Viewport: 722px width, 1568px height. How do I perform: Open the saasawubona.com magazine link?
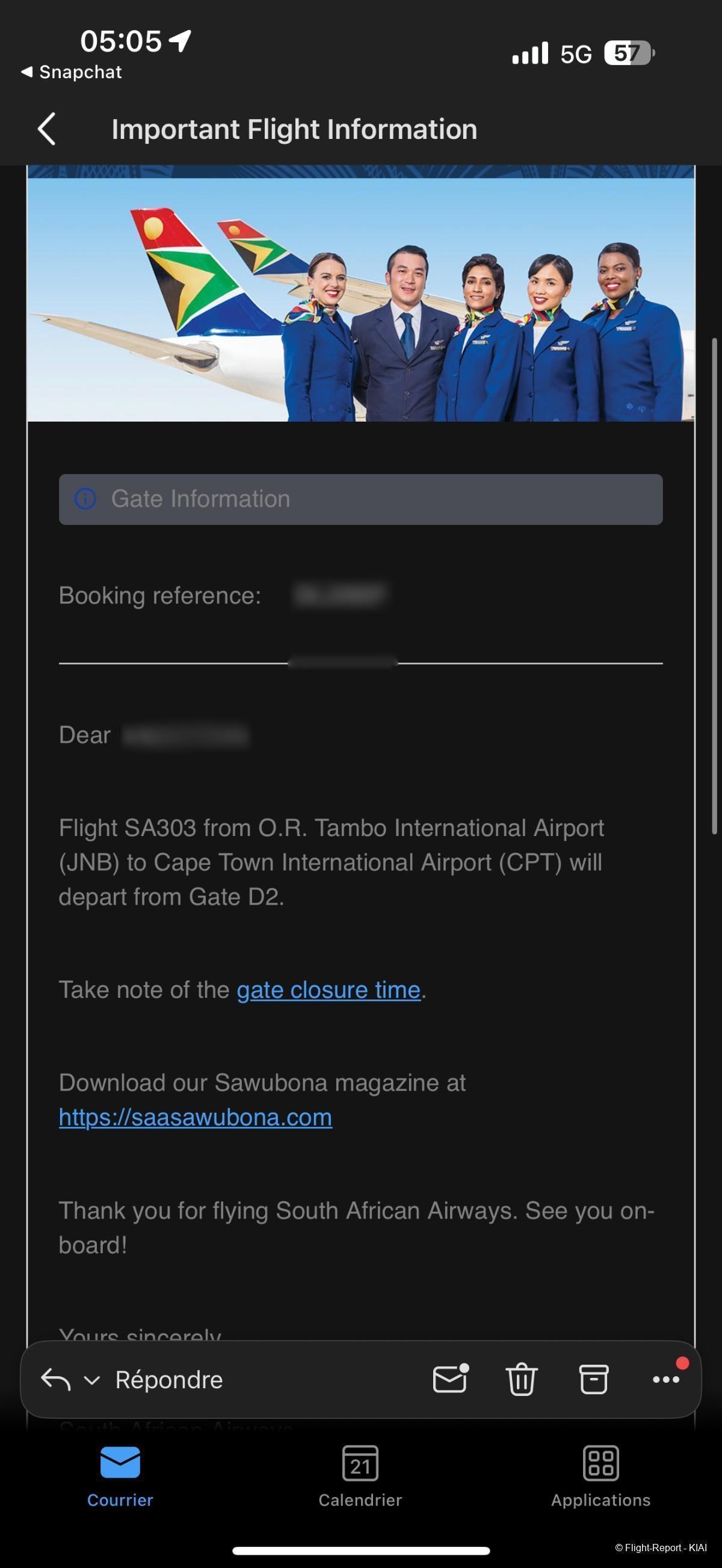196,1118
